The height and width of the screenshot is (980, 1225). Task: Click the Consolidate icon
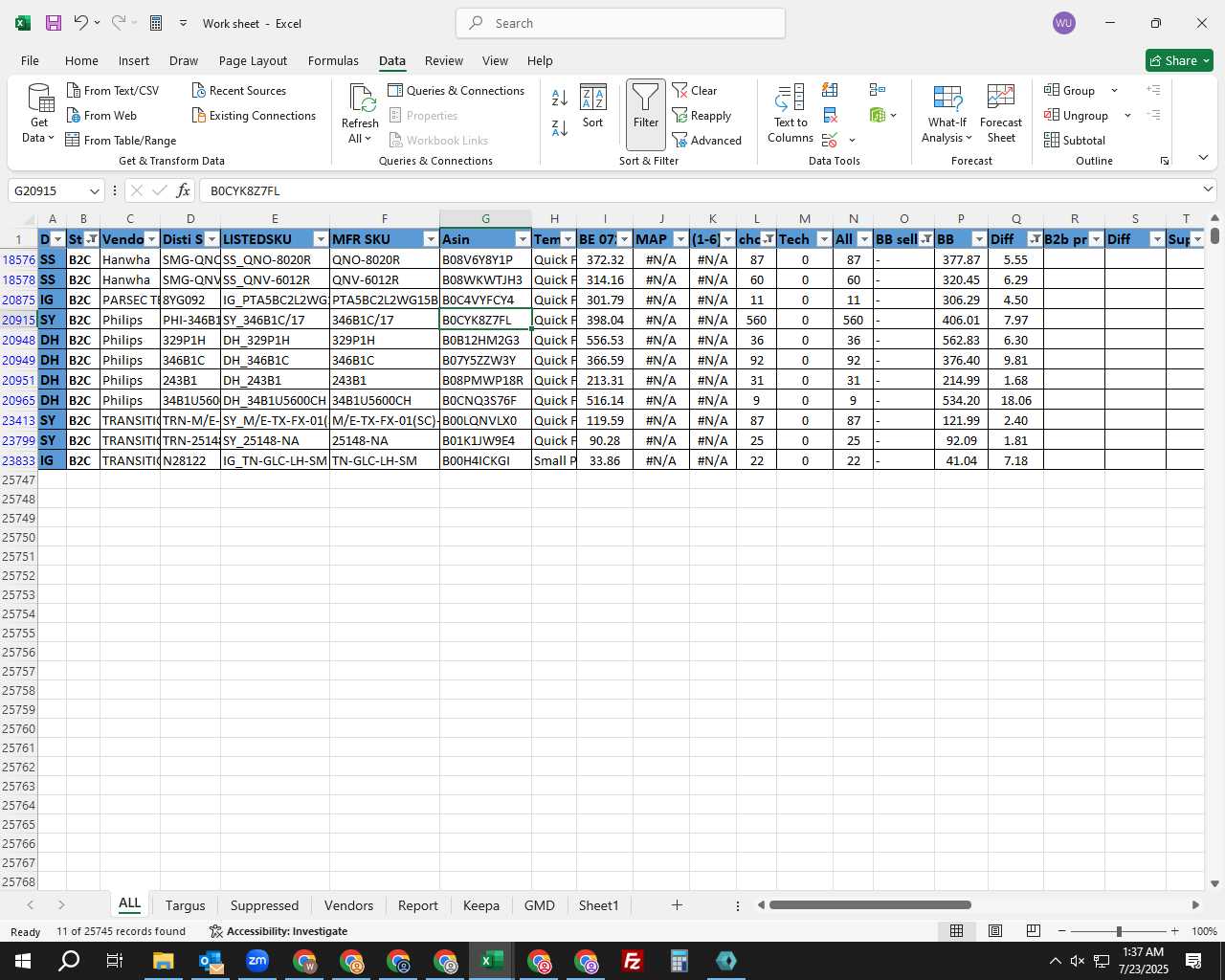[x=878, y=90]
